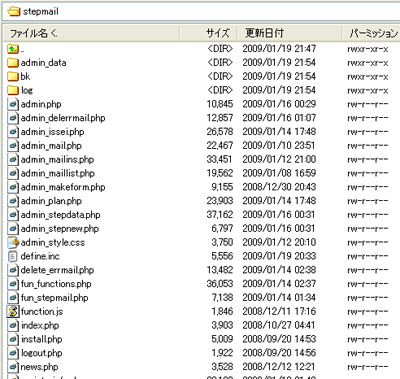Image resolution: width=400 pixels, height=379 pixels.
Task: Click the stepmail folder icon in path bar
Action: [14, 12]
